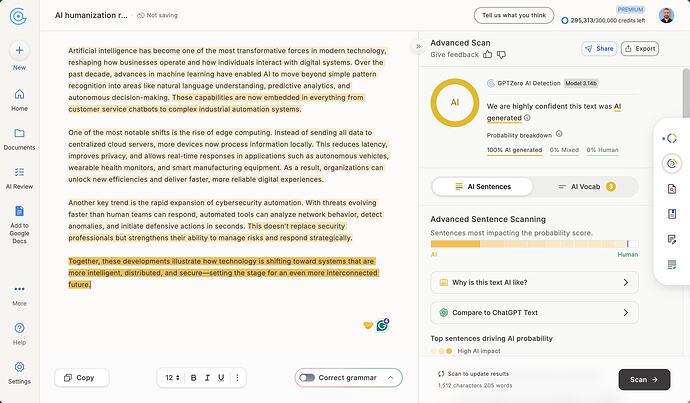Click the Export button
This screenshot has width=690, height=403.
coord(640,48)
